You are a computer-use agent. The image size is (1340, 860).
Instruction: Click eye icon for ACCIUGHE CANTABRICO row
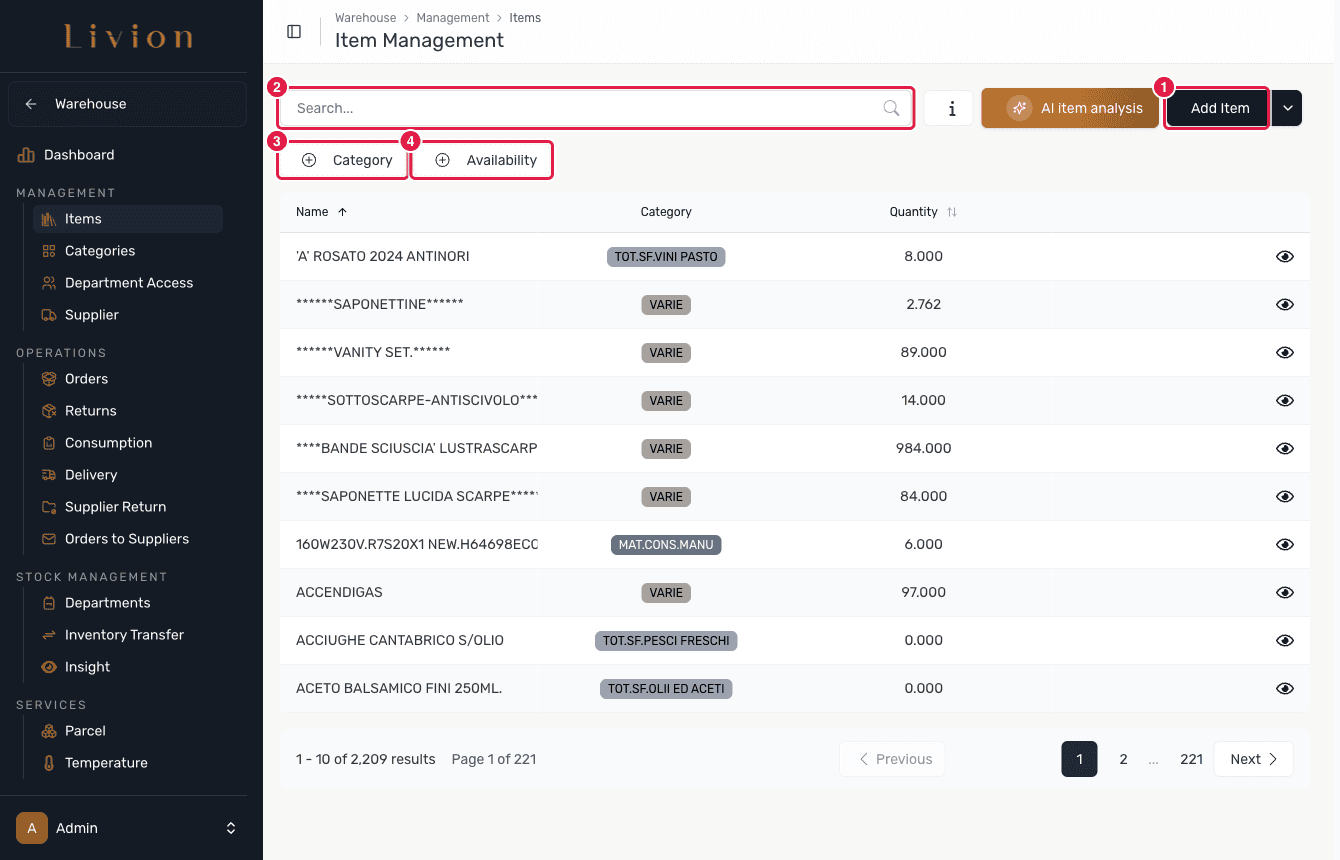click(1285, 641)
